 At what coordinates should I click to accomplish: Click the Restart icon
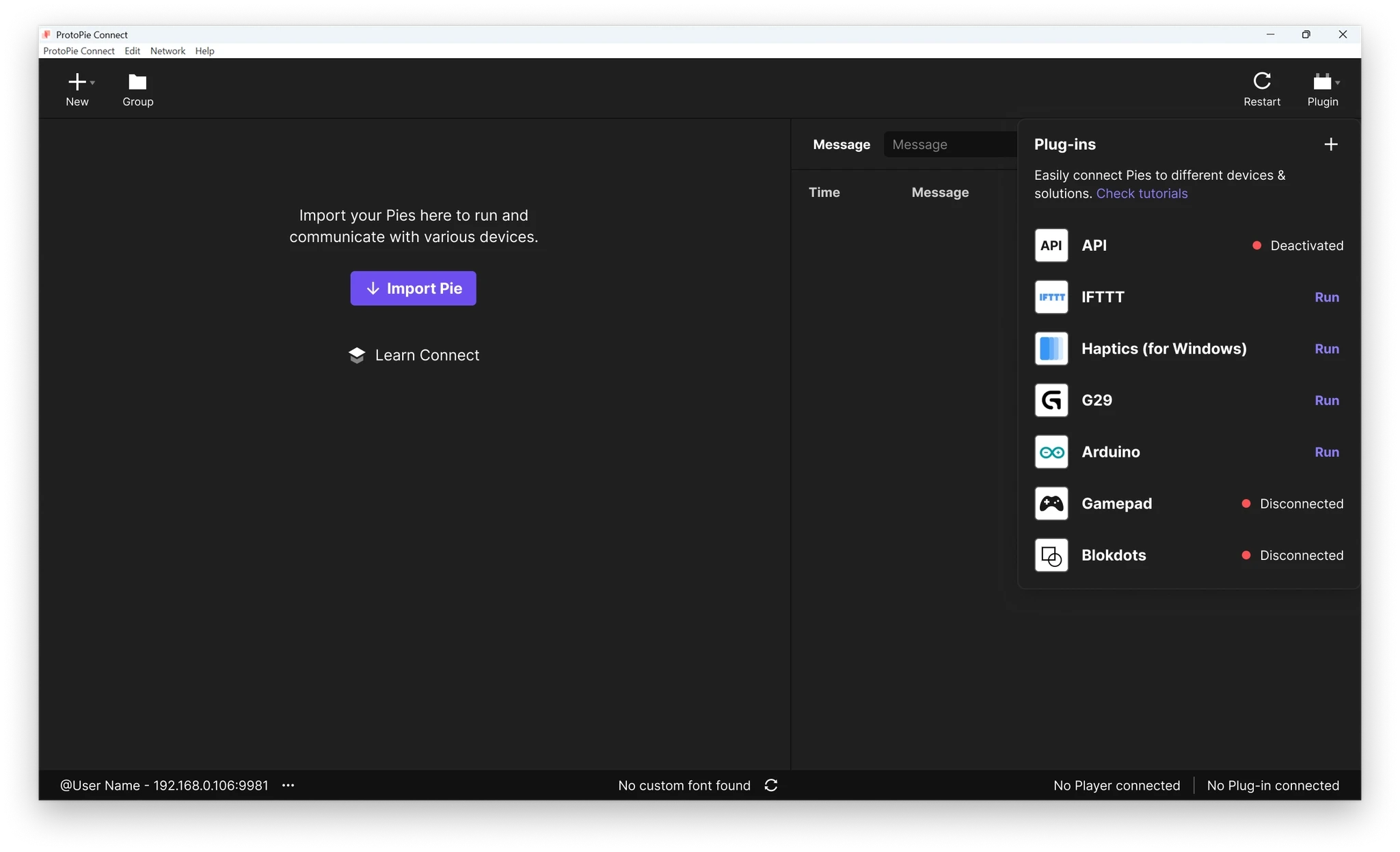[1262, 81]
